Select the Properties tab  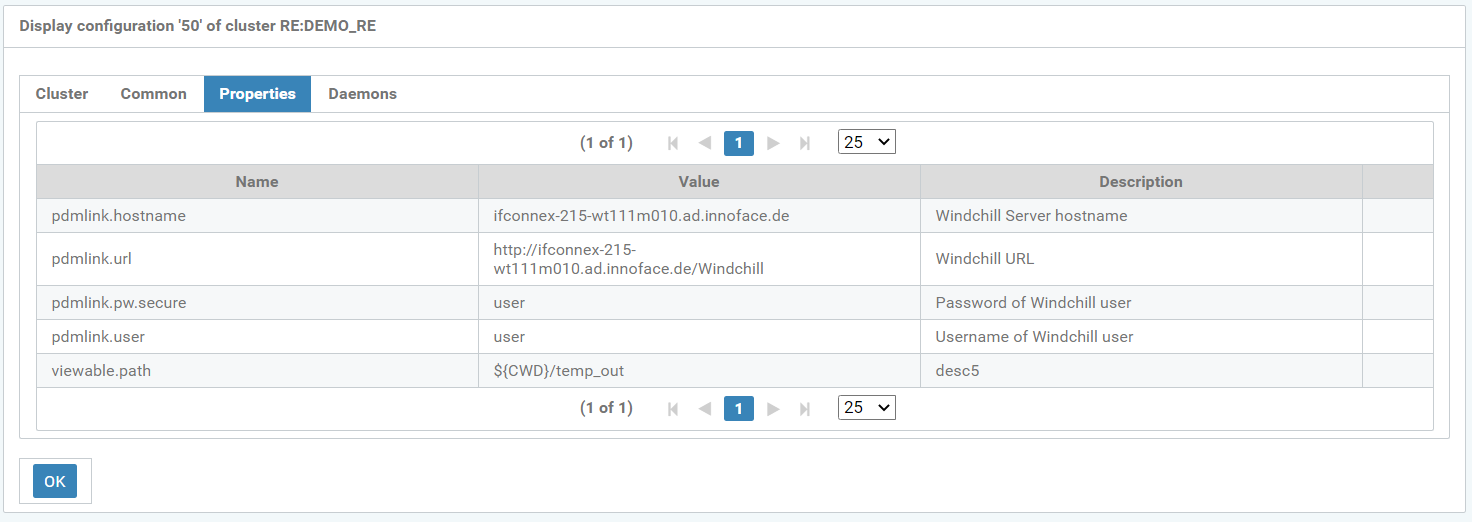(257, 94)
